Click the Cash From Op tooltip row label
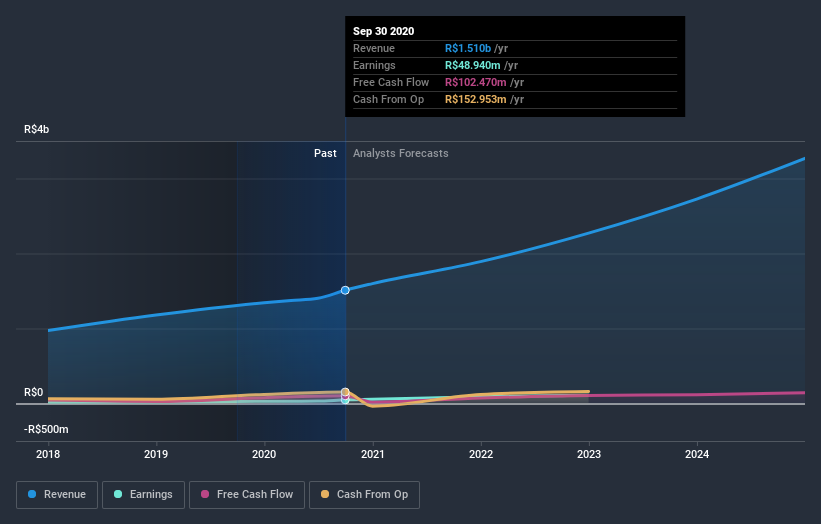821x524 pixels. pyautogui.click(x=389, y=99)
